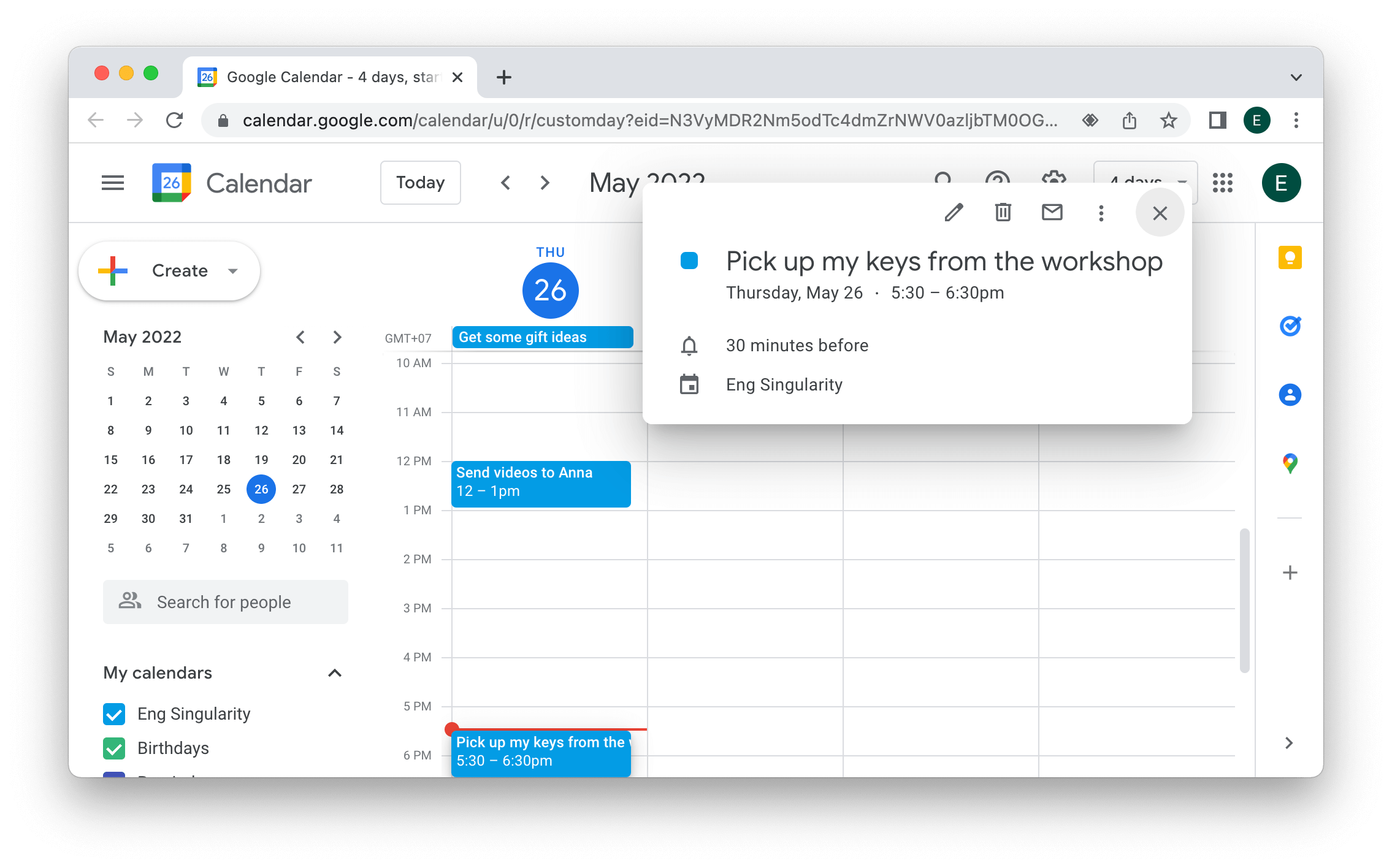1392x868 pixels.
Task: Select the Google Calendar browser tab
Action: point(329,77)
